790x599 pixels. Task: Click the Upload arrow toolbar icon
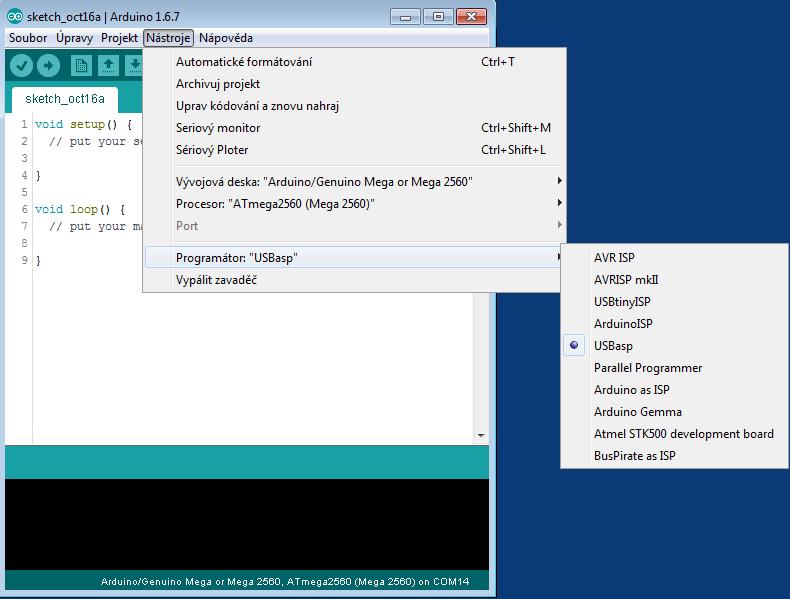pos(48,66)
